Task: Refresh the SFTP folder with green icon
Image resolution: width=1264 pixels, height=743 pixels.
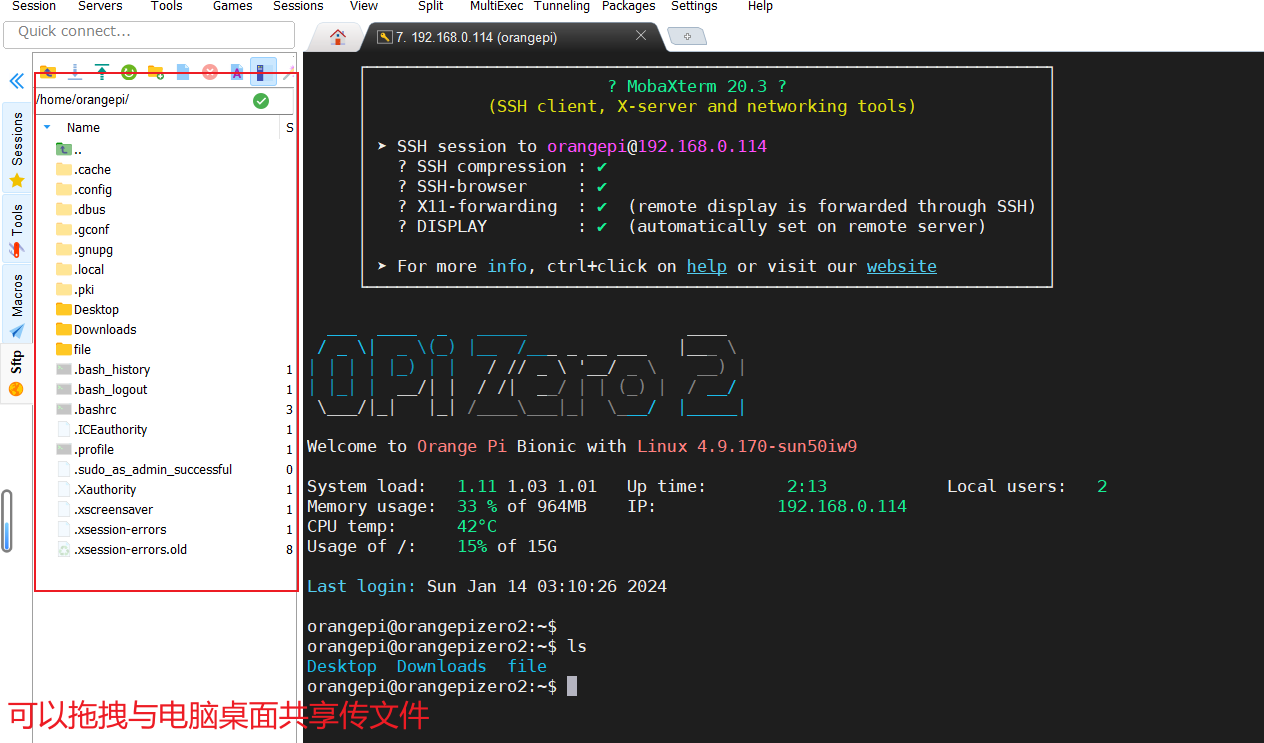Action: click(x=129, y=72)
